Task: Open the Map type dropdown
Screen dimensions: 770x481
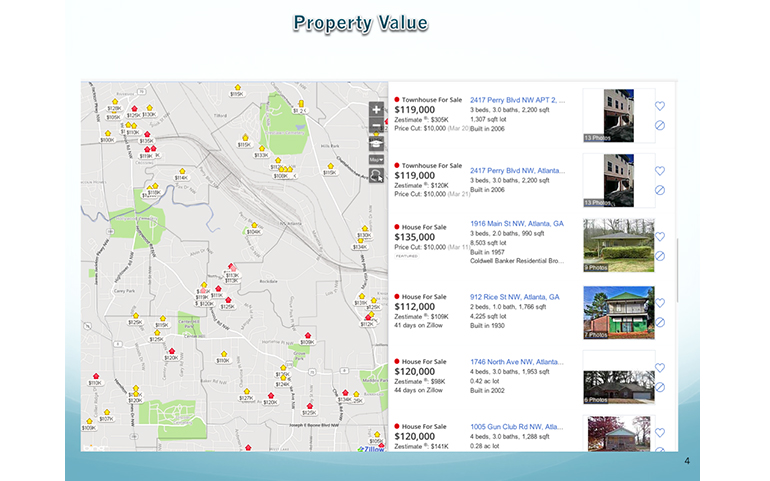Action: click(x=376, y=159)
